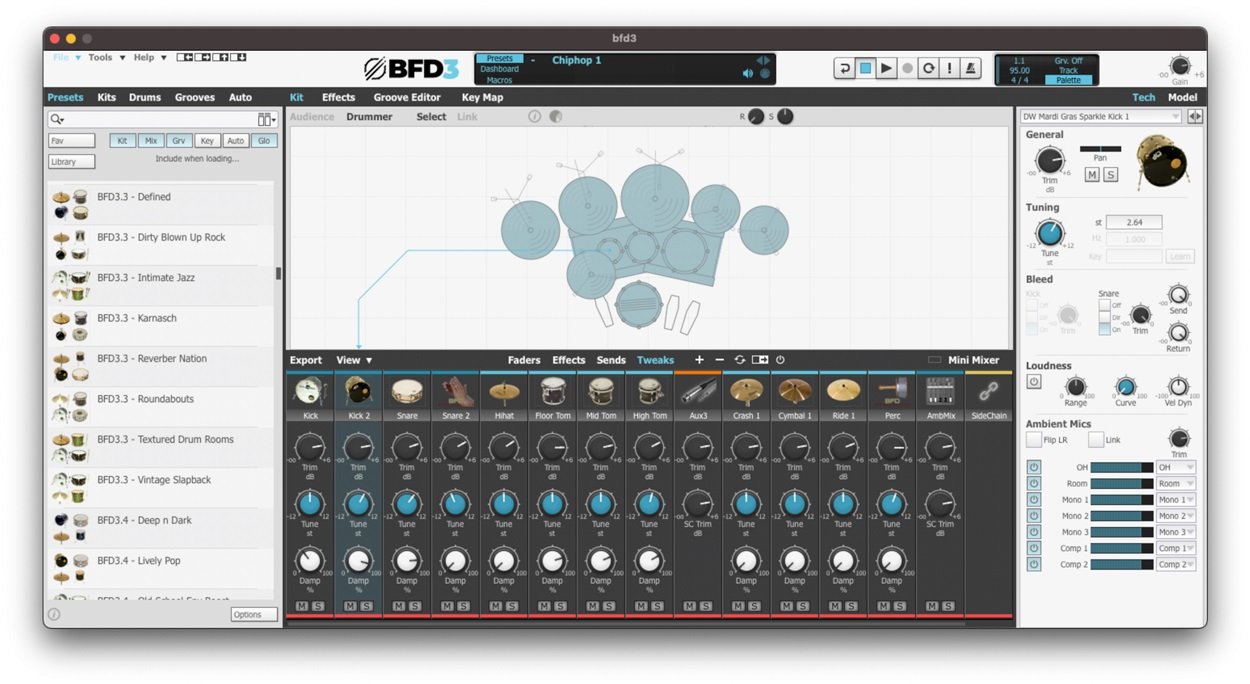This screenshot has width=1250, height=684.
Task: Select the Crash 1 cymbal icon
Action: tap(746, 391)
